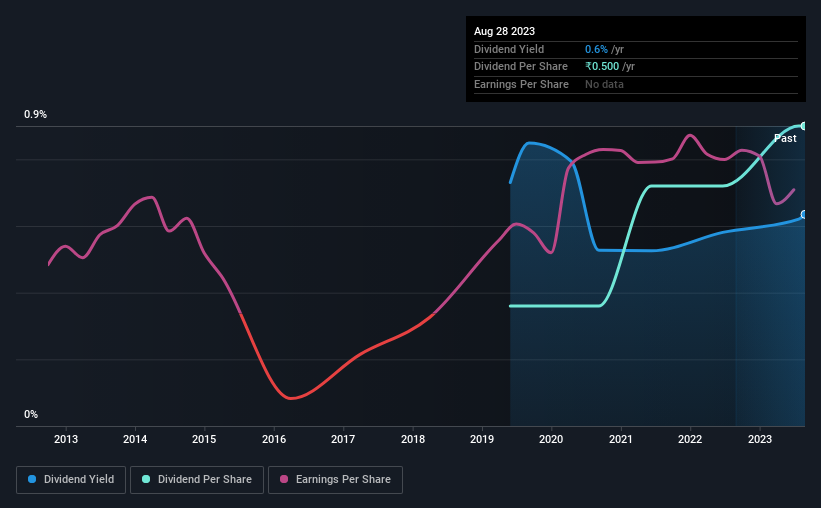
Task: Select the 2021 x-axis label
Action: (x=620, y=439)
